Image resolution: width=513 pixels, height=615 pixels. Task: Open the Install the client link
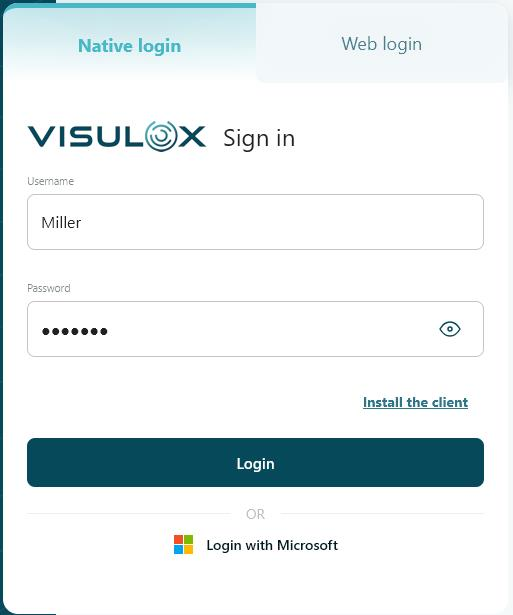(x=415, y=402)
